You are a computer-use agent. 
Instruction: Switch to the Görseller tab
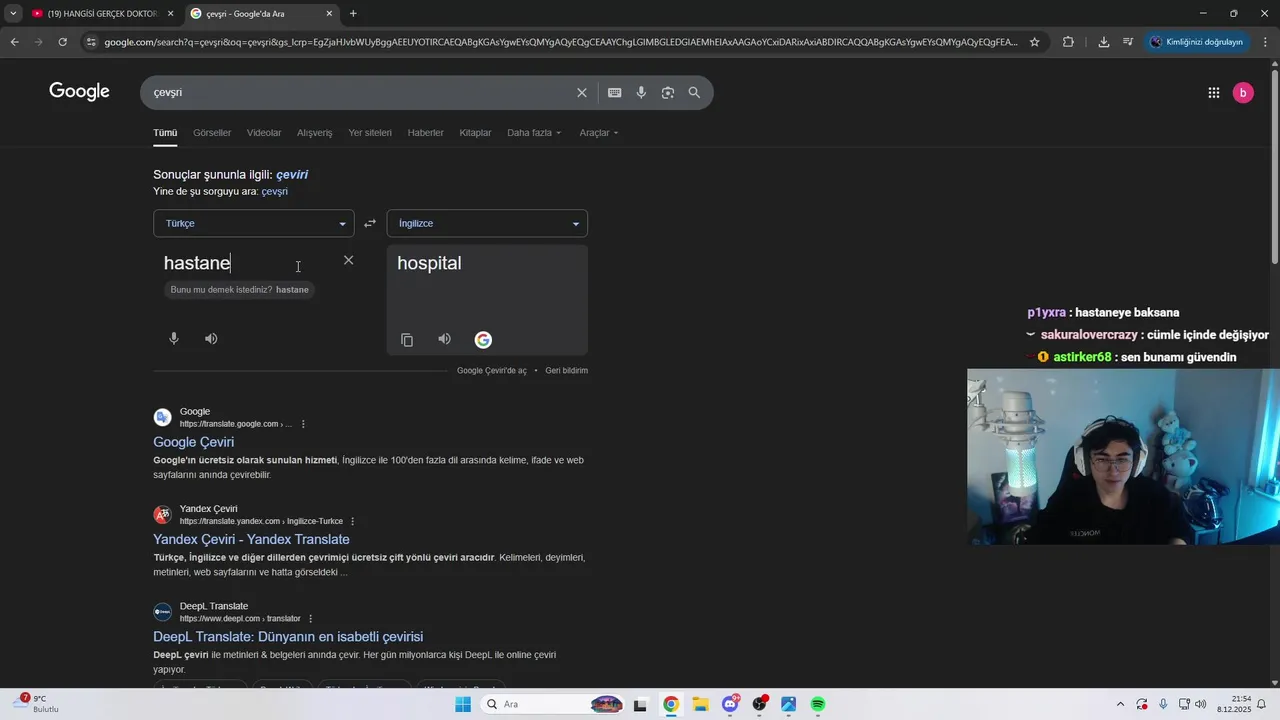212,133
